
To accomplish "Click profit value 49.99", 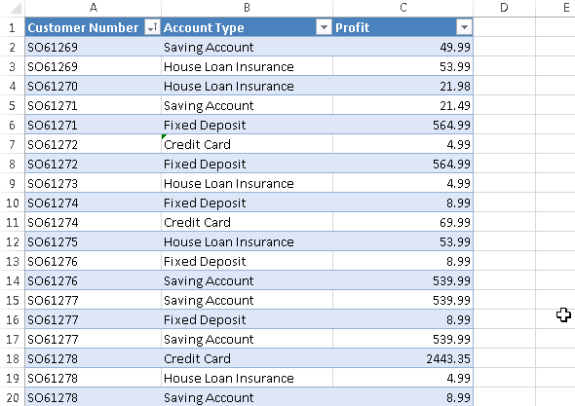I will tap(403, 47).
